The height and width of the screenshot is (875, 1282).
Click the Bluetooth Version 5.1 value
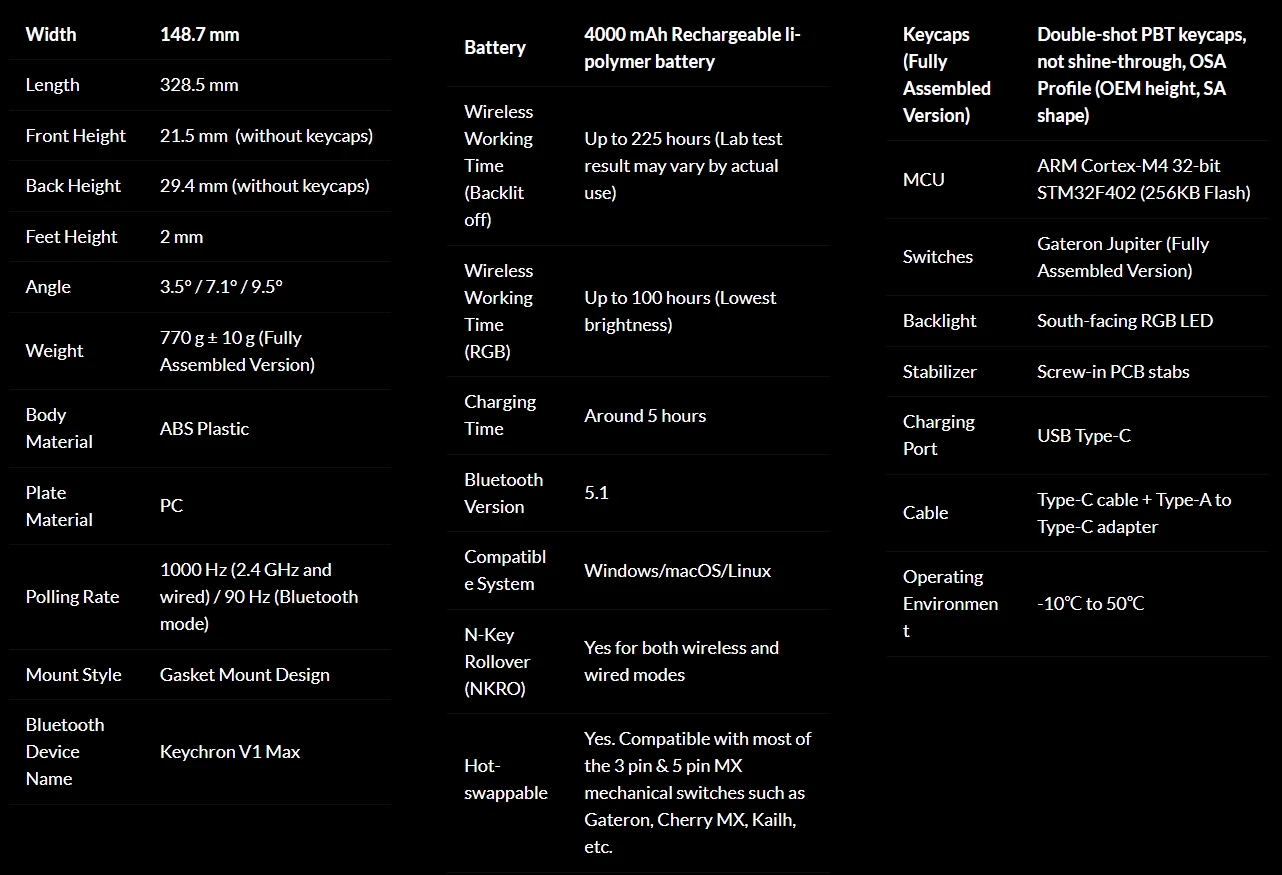tap(596, 493)
